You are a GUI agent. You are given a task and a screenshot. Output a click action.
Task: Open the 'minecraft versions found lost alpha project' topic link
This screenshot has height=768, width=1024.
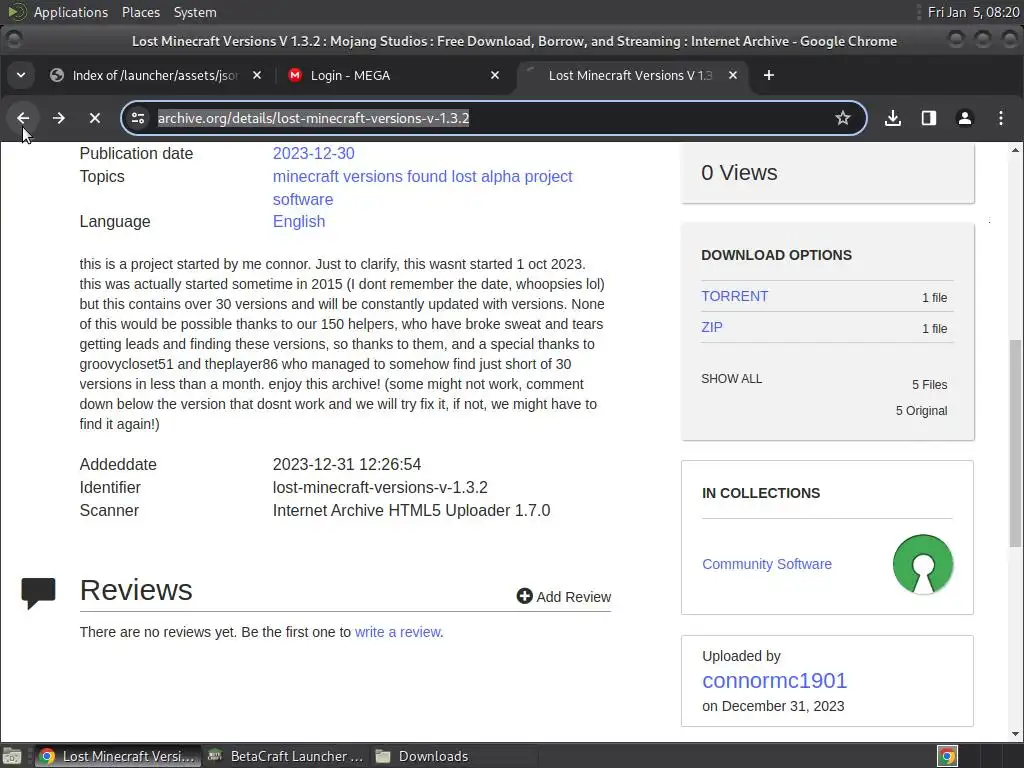tap(423, 176)
